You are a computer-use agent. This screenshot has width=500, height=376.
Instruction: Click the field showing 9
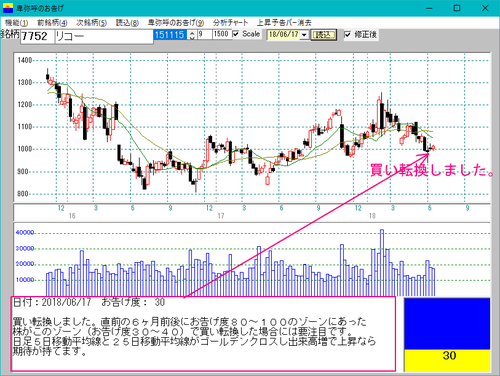click(205, 34)
